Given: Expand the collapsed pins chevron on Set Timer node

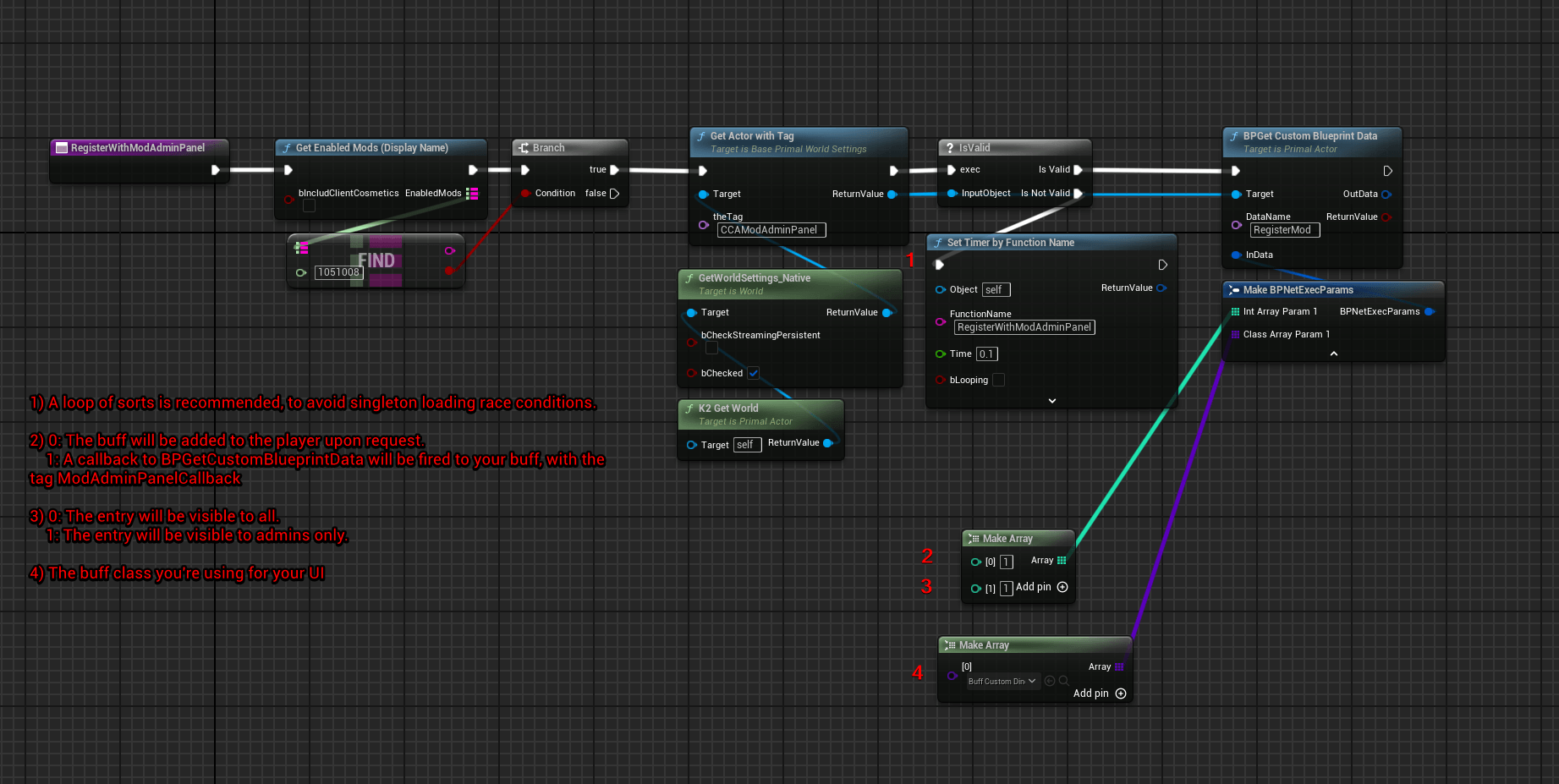Looking at the screenshot, I should [x=1051, y=400].
